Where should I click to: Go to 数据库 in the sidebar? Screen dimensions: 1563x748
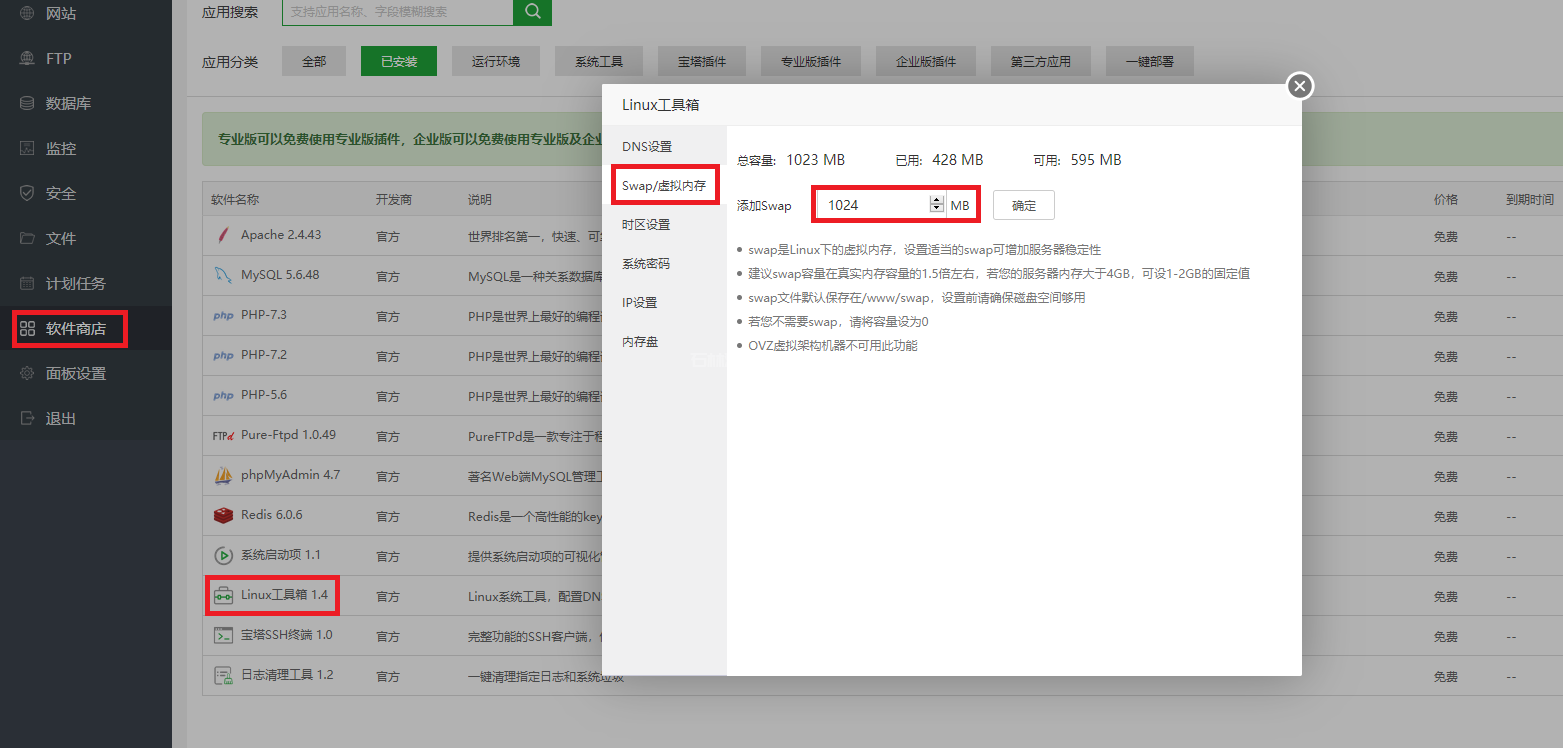[68, 104]
